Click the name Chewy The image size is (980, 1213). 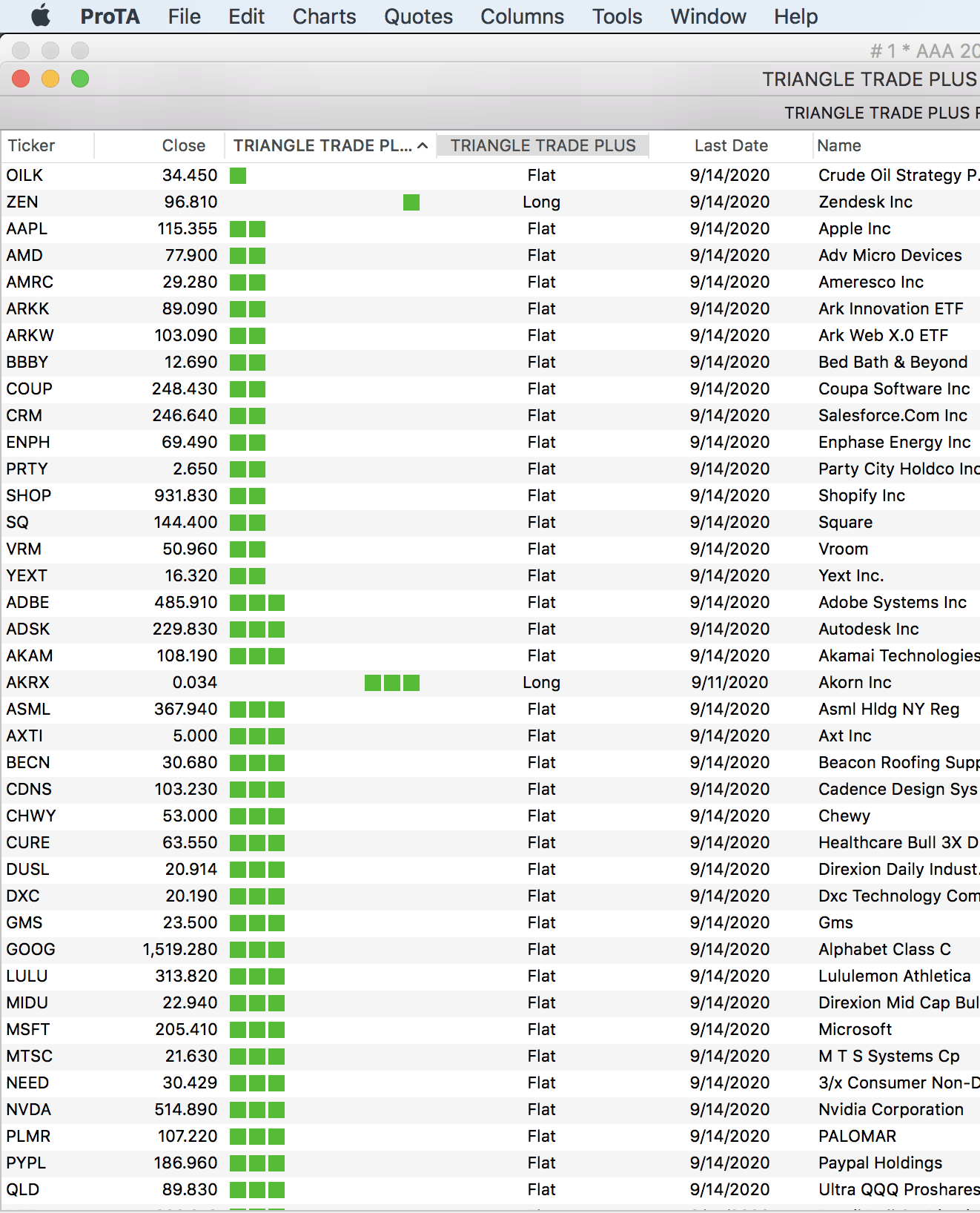[x=844, y=816]
